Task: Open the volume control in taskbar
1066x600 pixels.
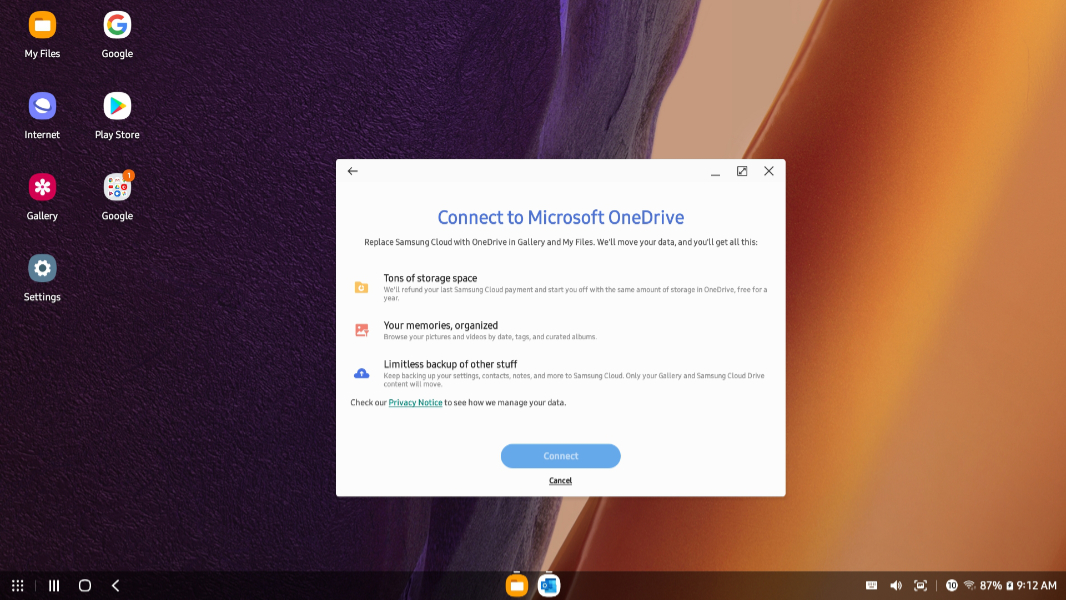Action: [895, 586]
